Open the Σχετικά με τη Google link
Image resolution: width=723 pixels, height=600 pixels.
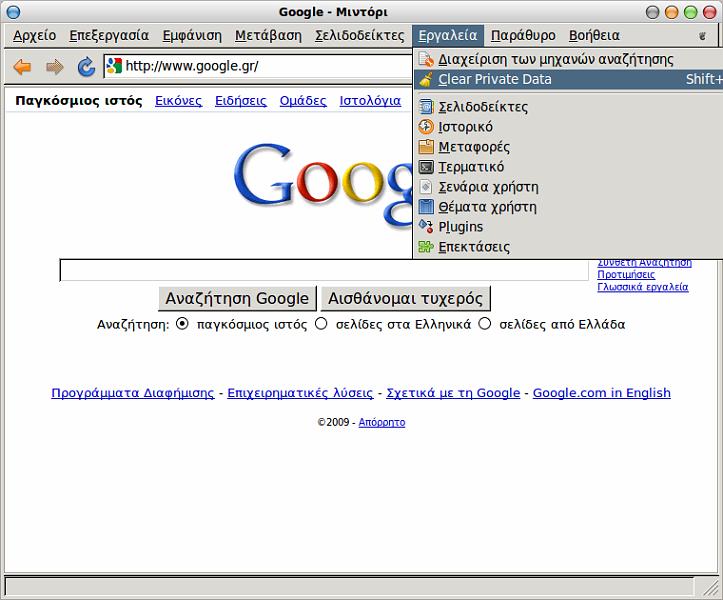[453, 393]
